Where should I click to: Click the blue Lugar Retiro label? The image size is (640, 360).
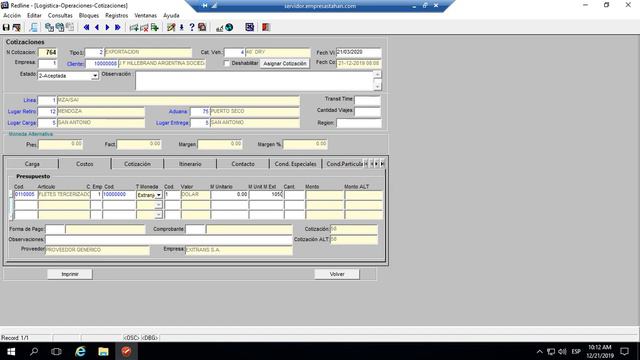tap(22, 111)
